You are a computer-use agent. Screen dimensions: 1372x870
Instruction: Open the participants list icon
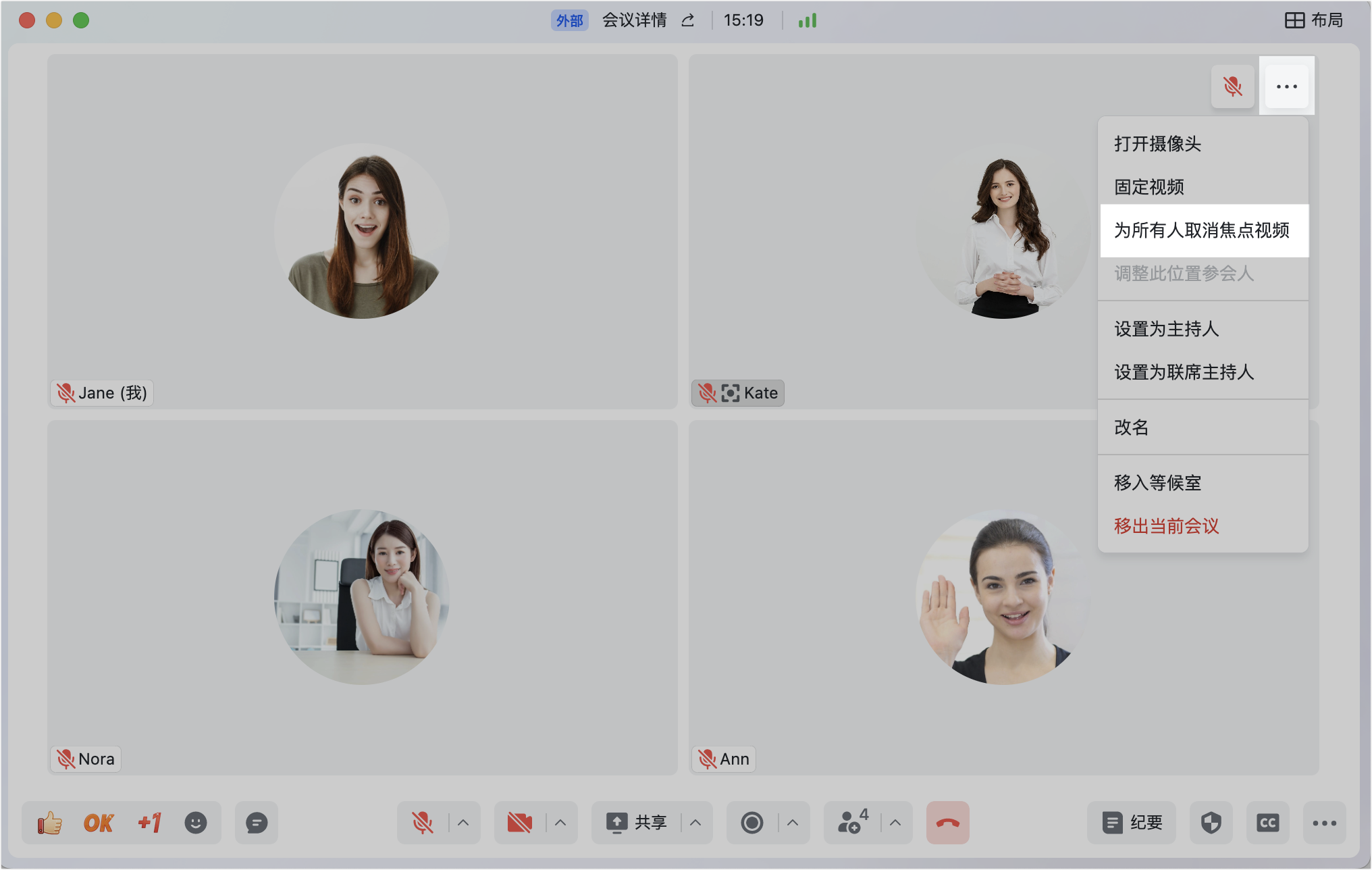(849, 823)
